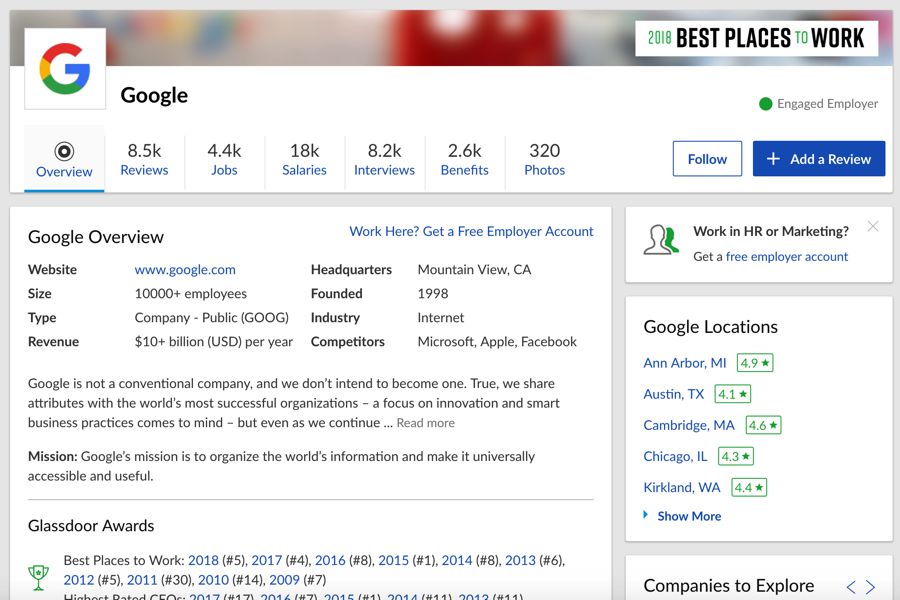Open the 2014 Best Places to Work link

(457, 560)
